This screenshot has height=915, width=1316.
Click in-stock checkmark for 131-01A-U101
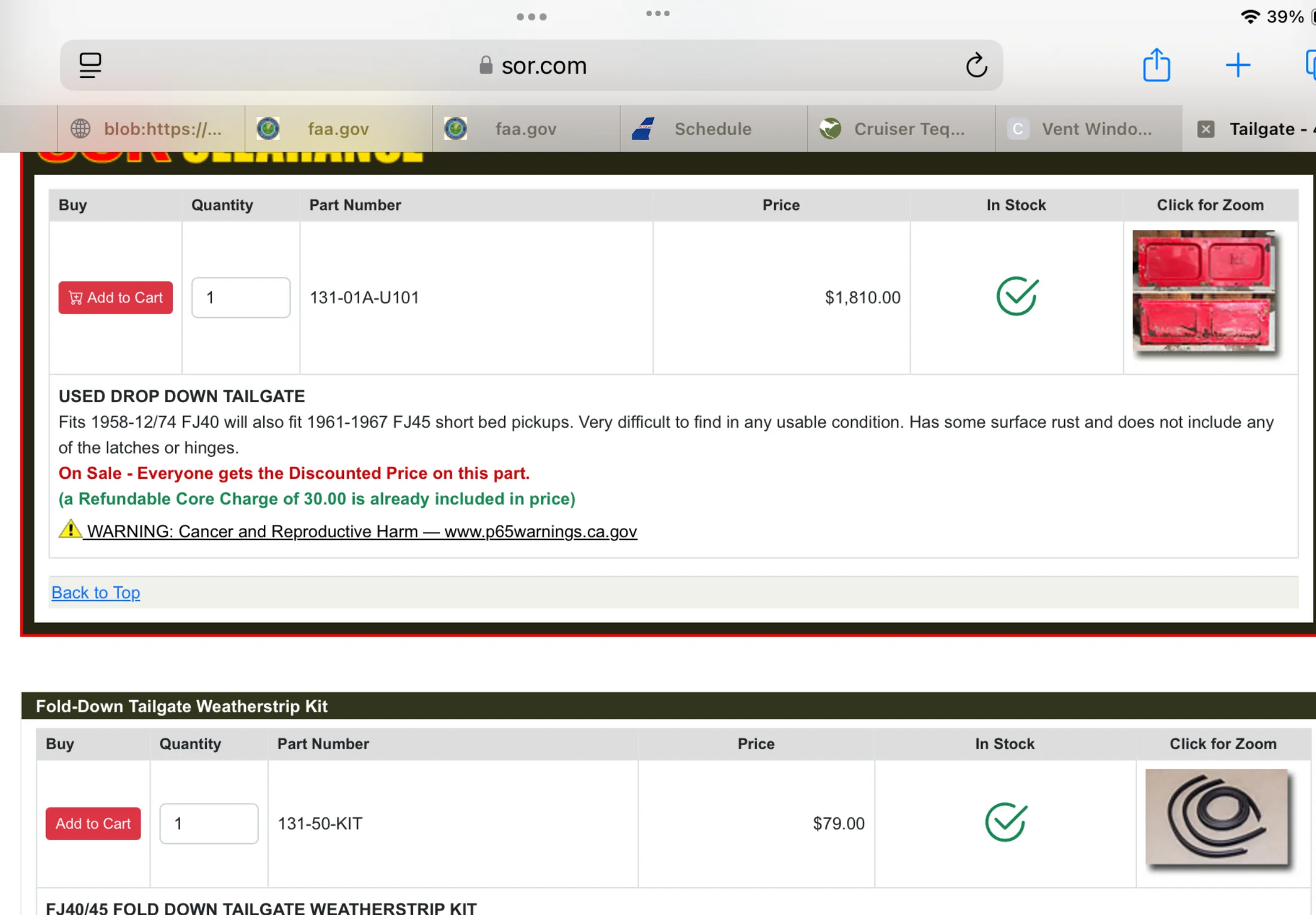pos(1016,296)
